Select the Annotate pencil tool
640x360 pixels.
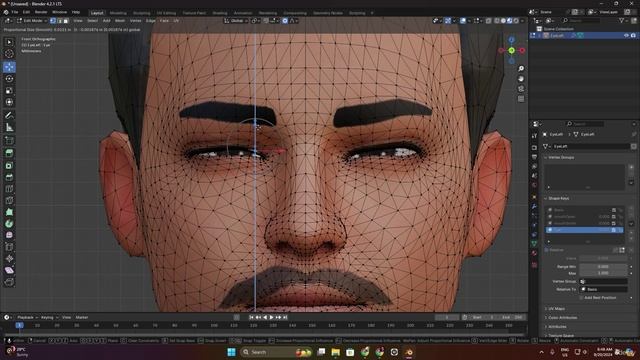click(x=9, y=116)
